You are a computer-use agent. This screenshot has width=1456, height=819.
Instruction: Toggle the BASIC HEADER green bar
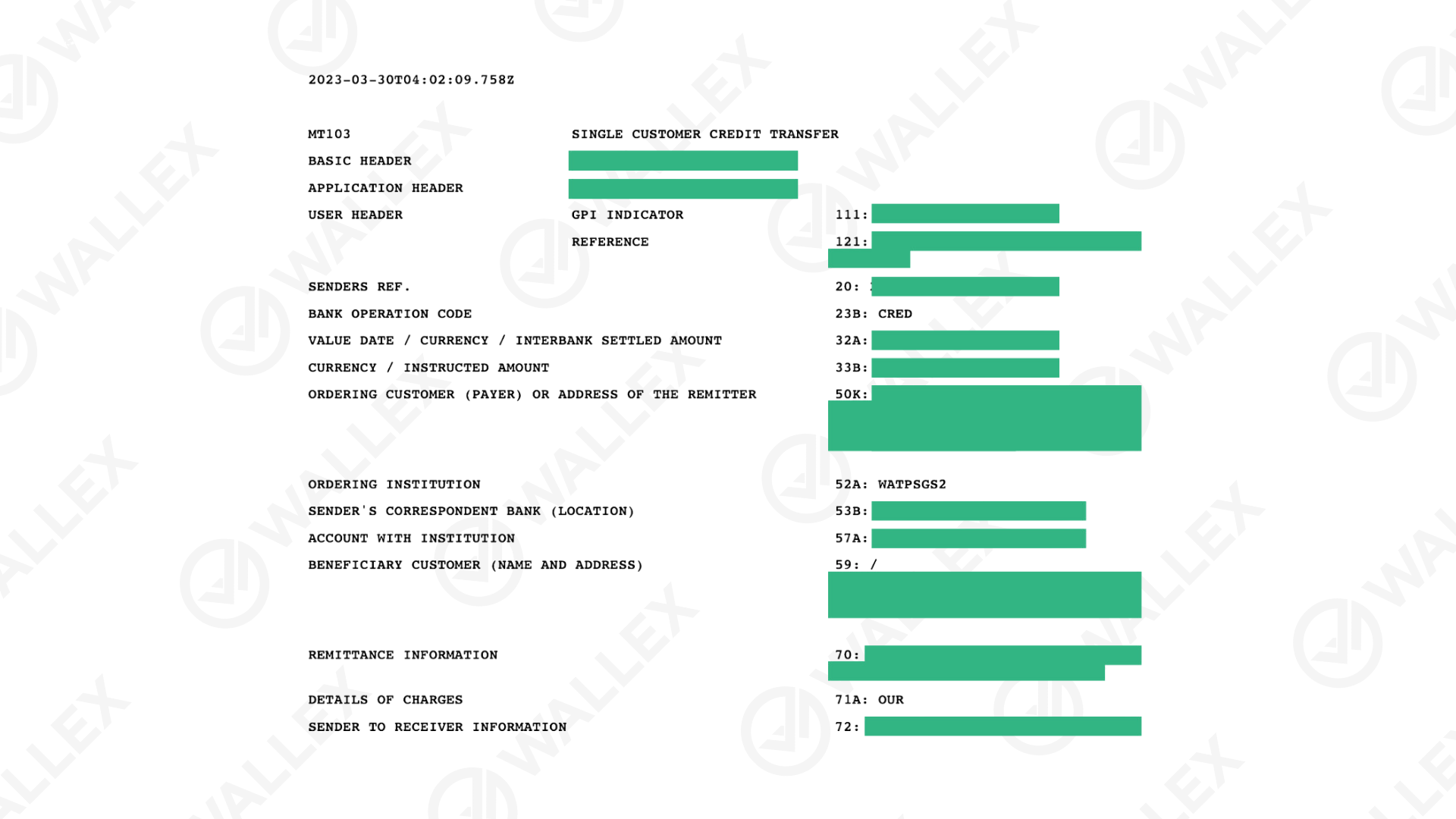pyautogui.click(x=684, y=160)
